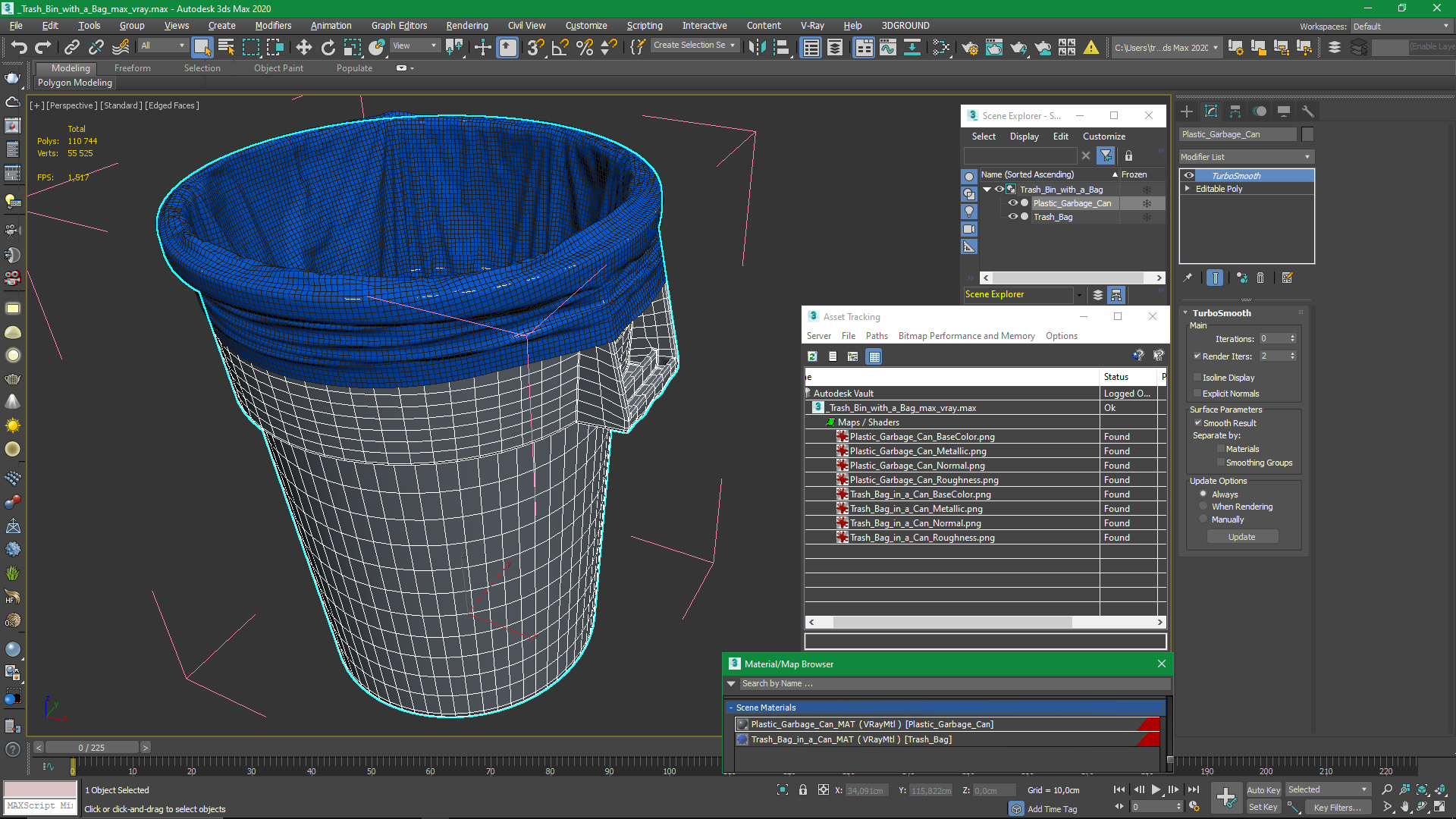Open the Modify command panel tab
The image size is (1456, 819).
(1211, 111)
